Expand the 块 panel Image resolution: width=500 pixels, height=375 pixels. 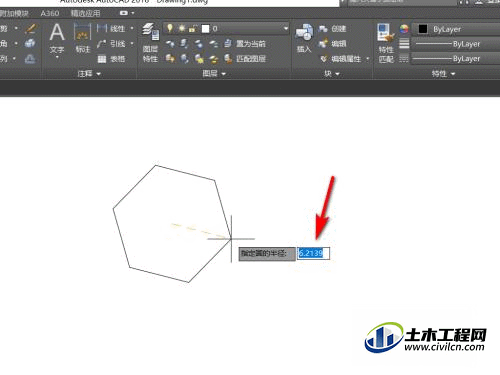(332, 74)
